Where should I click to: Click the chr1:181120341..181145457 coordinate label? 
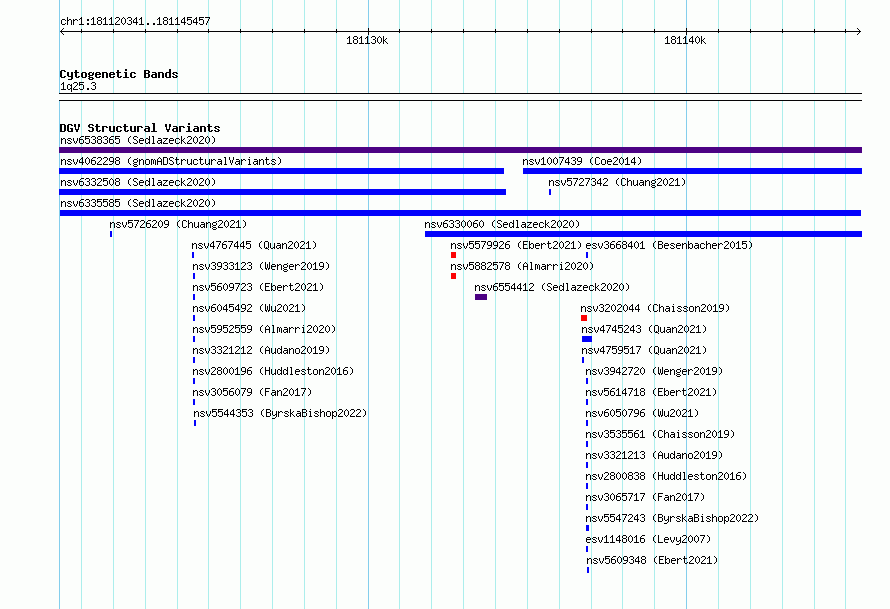click(x=135, y=22)
